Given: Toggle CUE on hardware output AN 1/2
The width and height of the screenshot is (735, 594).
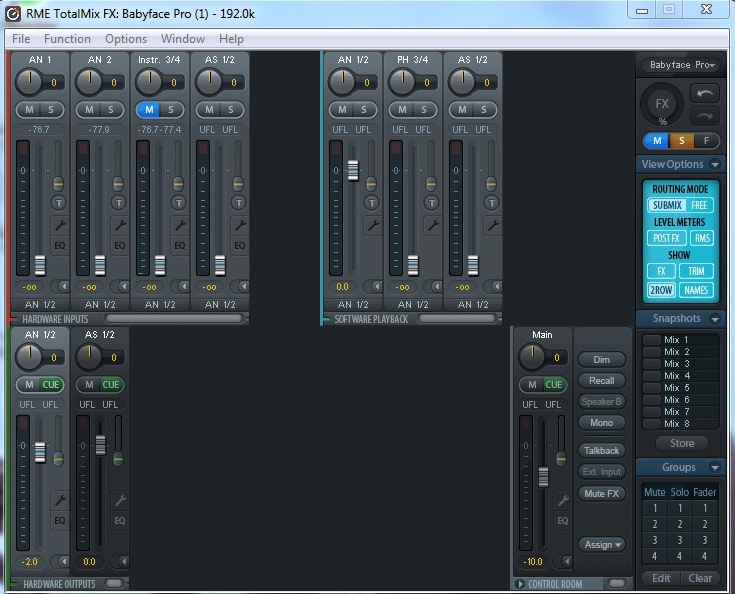Looking at the screenshot, I should [51, 385].
